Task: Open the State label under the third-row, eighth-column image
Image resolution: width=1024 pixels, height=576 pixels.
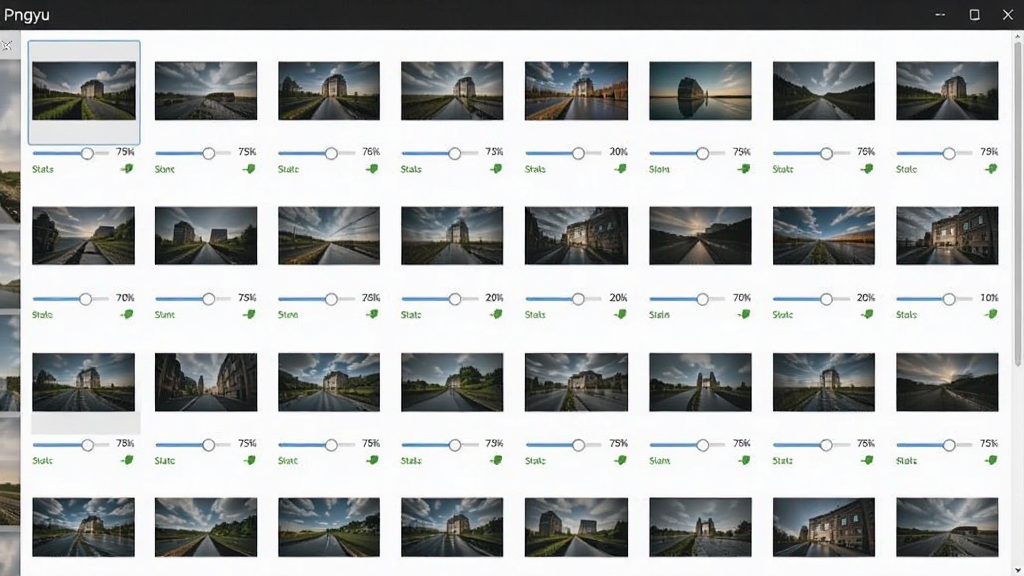Action: (x=906, y=460)
